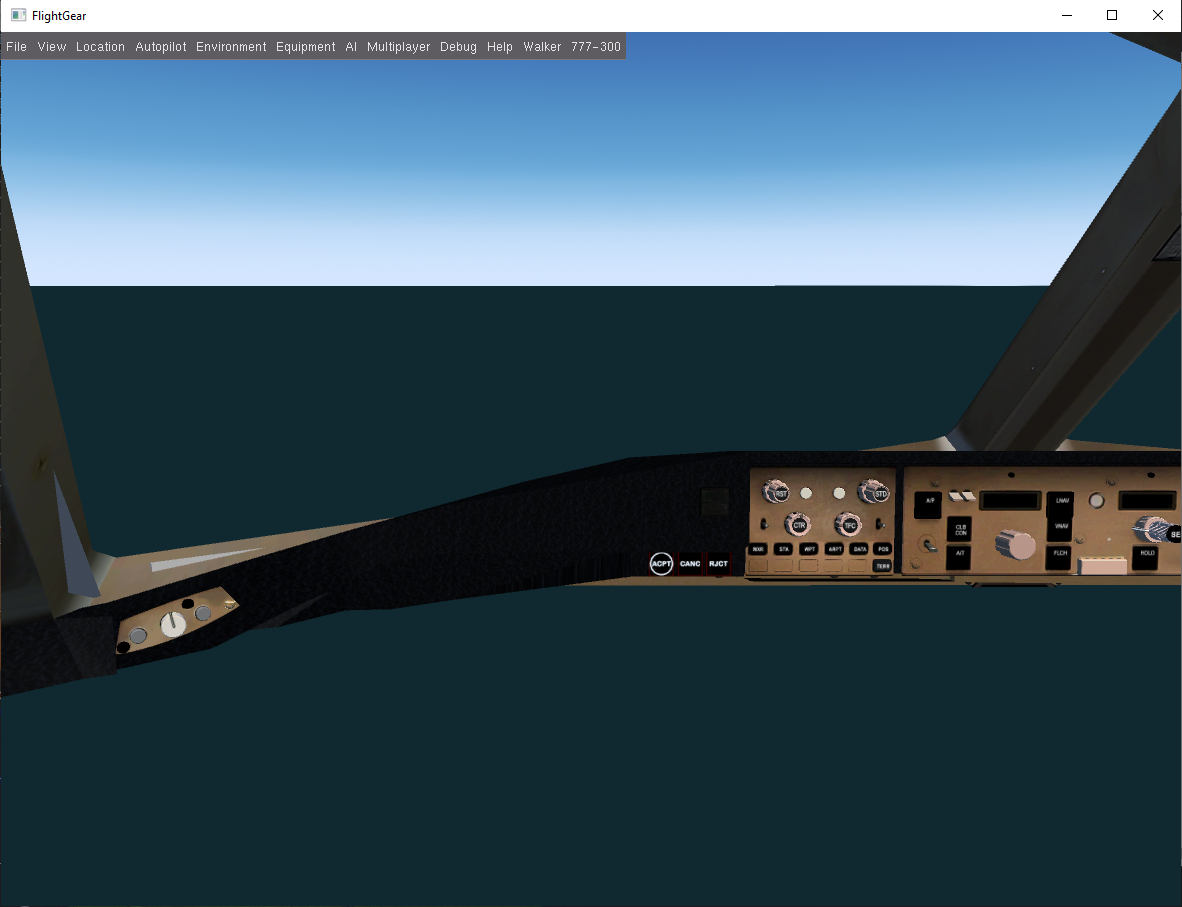This screenshot has height=907, width=1182.
Task: Engage LNAV mode button
Action: click(x=1061, y=504)
